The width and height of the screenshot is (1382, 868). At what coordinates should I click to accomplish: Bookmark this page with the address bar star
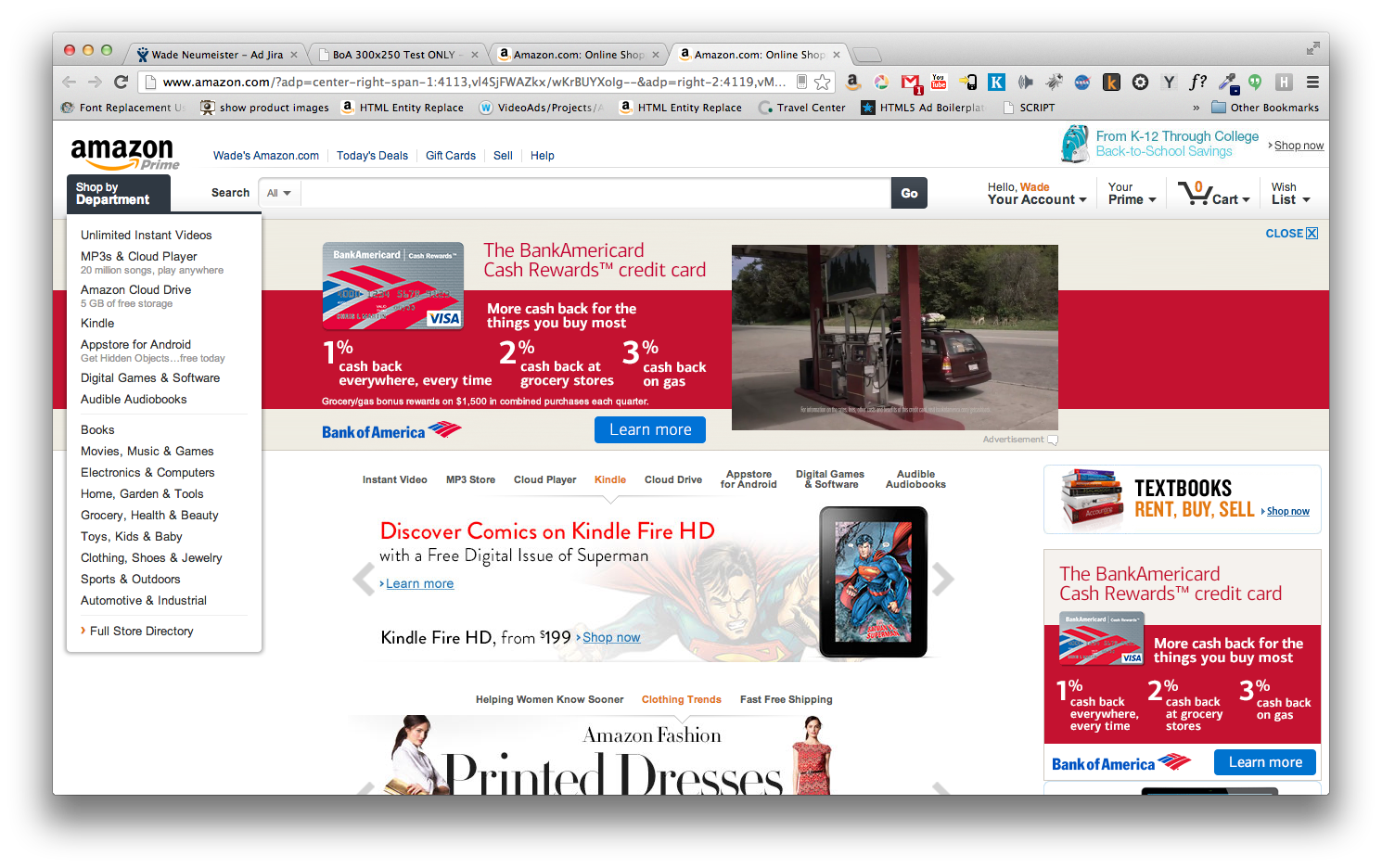(822, 82)
